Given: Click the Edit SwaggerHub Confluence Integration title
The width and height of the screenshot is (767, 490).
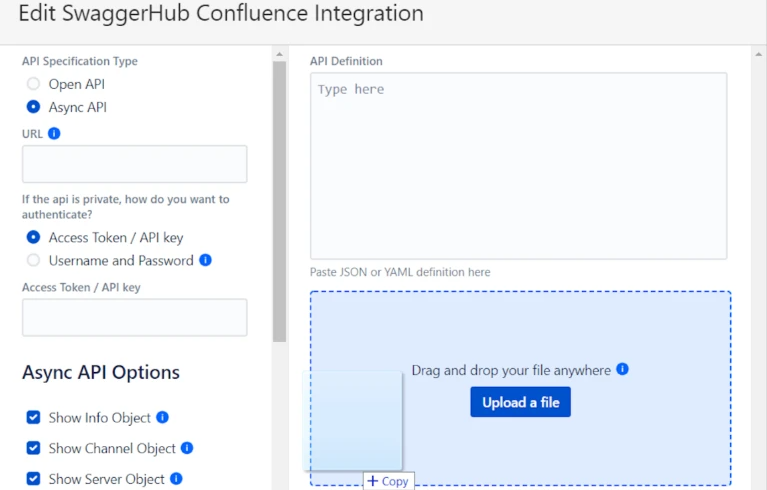Looking at the screenshot, I should [x=221, y=13].
